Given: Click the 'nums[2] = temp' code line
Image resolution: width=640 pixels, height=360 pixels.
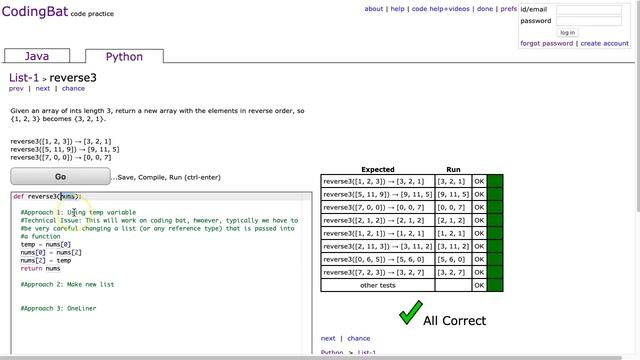Looking at the screenshot, I should pyautogui.click(x=46, y=260).
